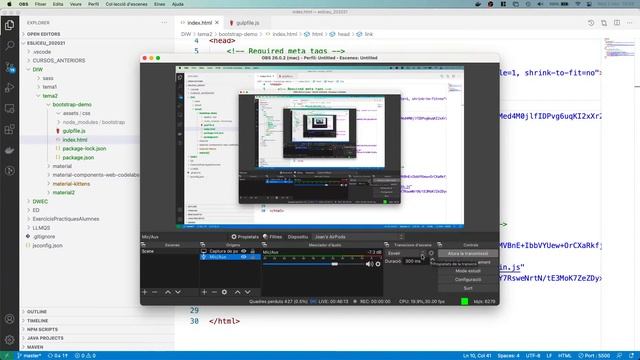Click the Explorer panel more actions ellipsis
This screenshot has width=640, height=360.
click(164, 22)
